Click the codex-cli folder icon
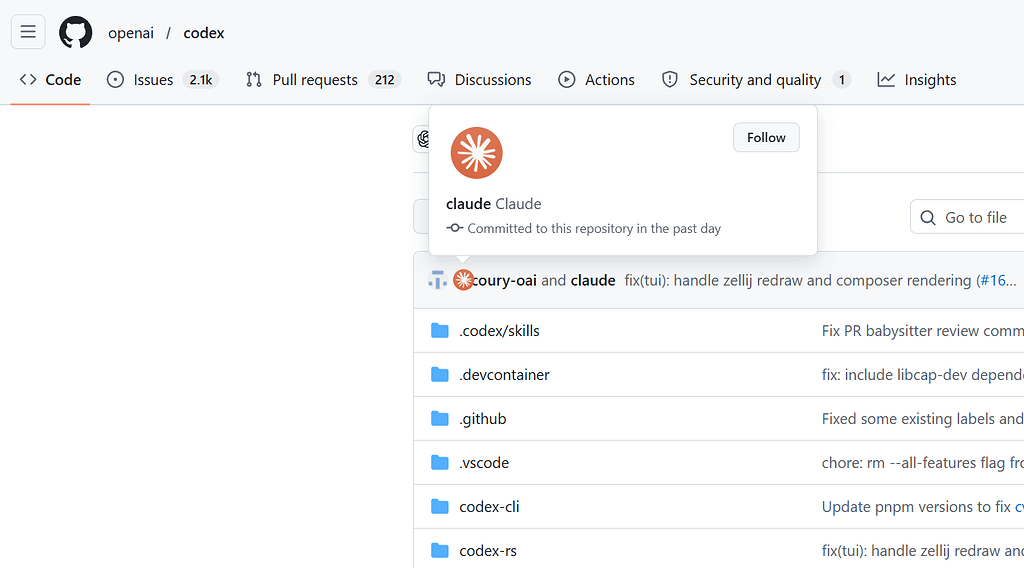Screen dimensions: 1024x568 click(440, 507)
